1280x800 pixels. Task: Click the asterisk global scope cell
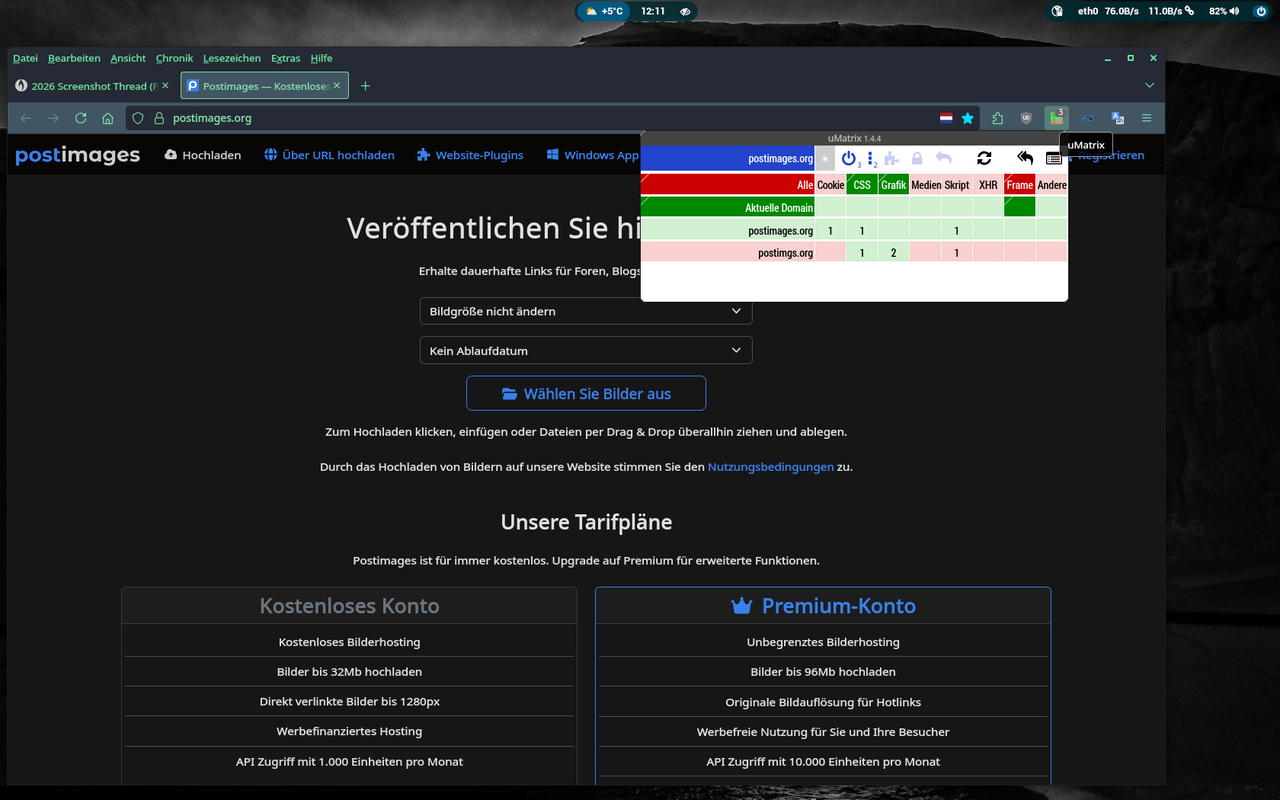click(825, 158)
